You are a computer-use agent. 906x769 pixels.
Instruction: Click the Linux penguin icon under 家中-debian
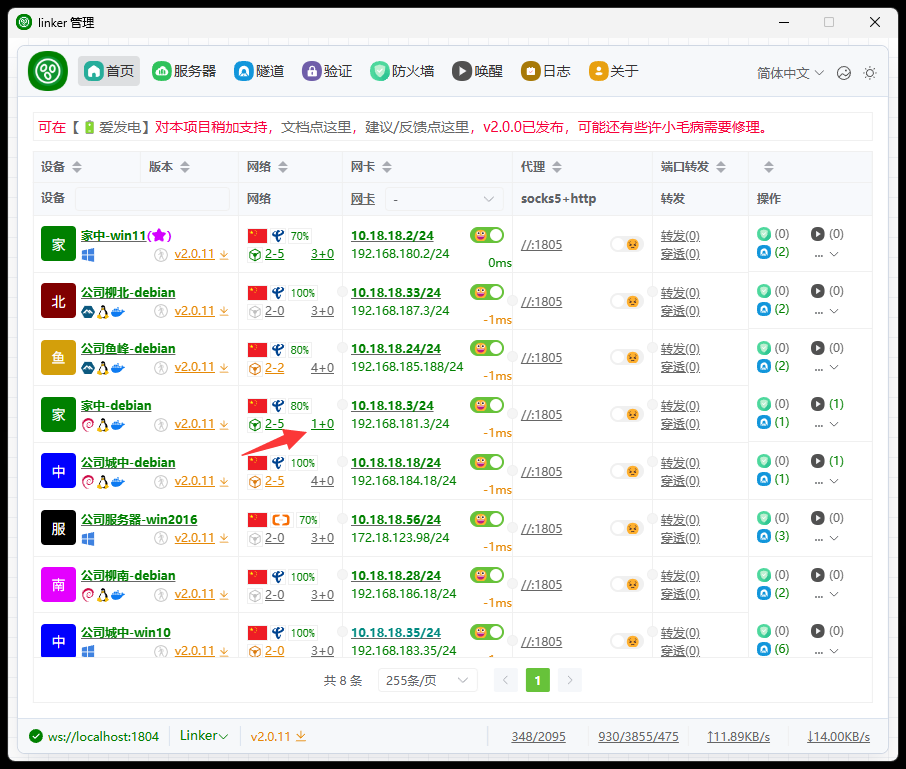click(x=102, y=425)
